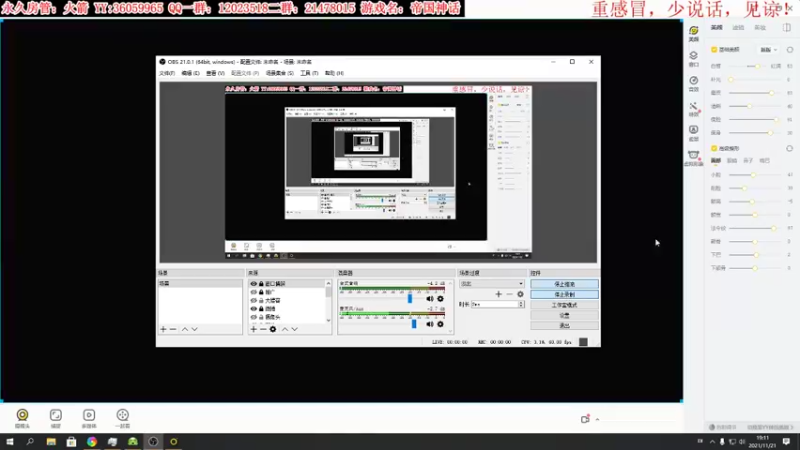Screen dimensions: 800x450
Task: Click the film reel icon in bottom toolbar
Action: point(122,418)
